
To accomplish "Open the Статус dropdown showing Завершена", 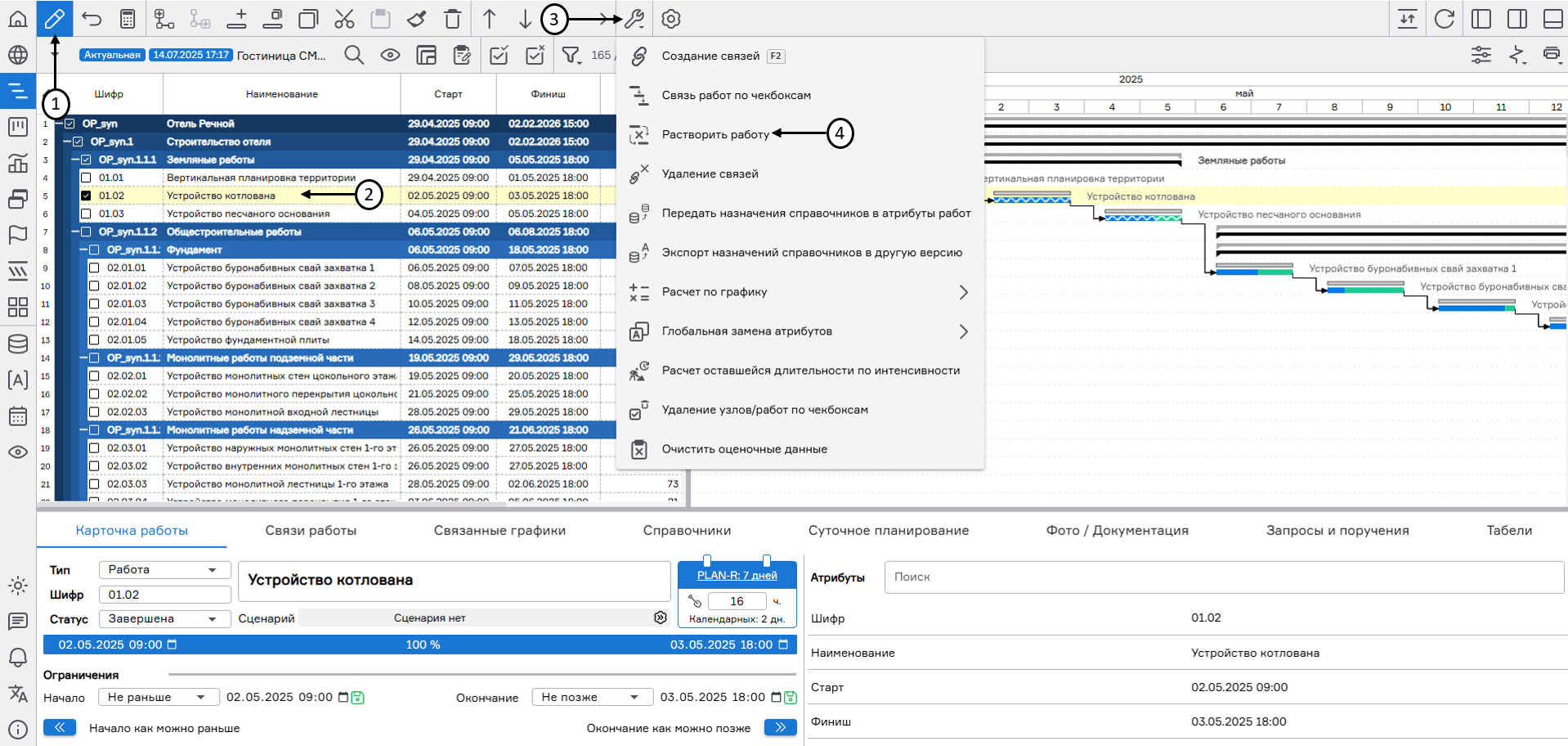I will (x=164, y=618).
